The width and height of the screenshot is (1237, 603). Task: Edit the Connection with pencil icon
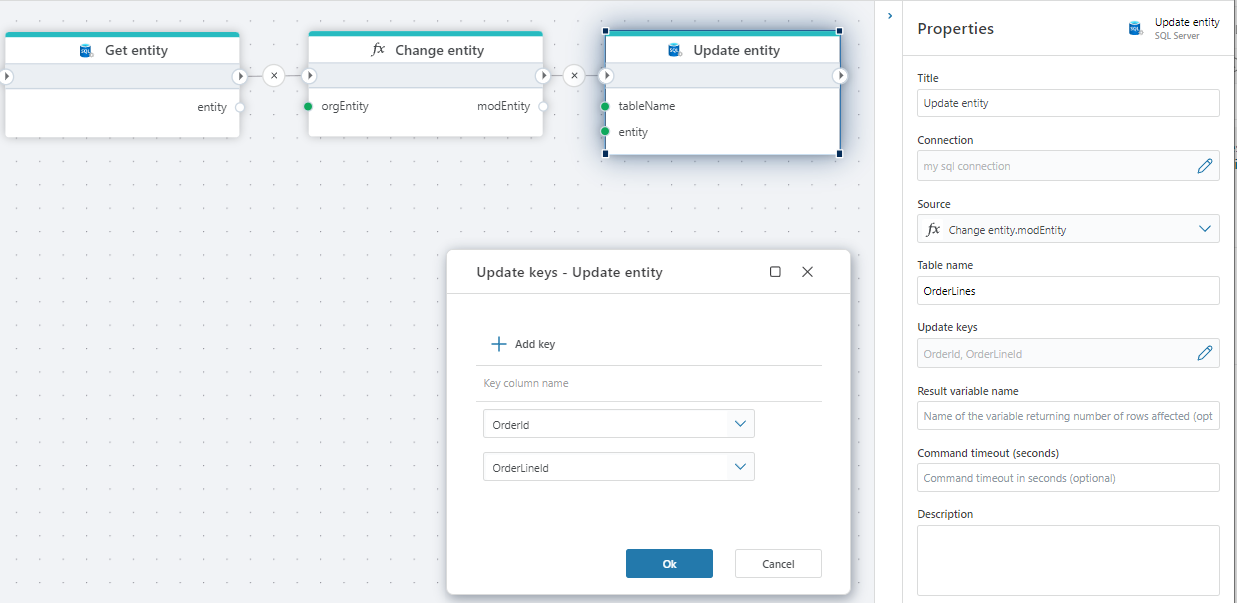1204,166
